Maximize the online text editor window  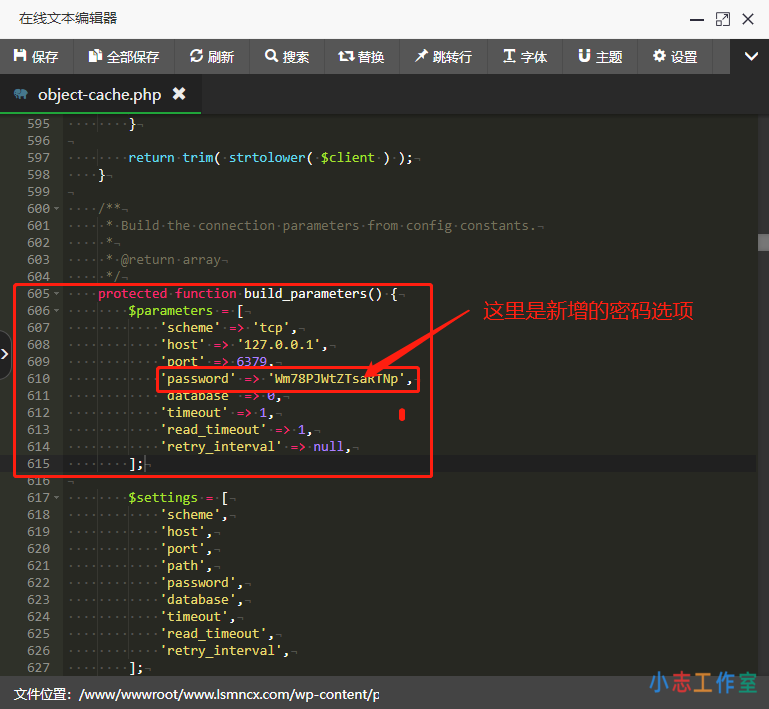(722, 20)
